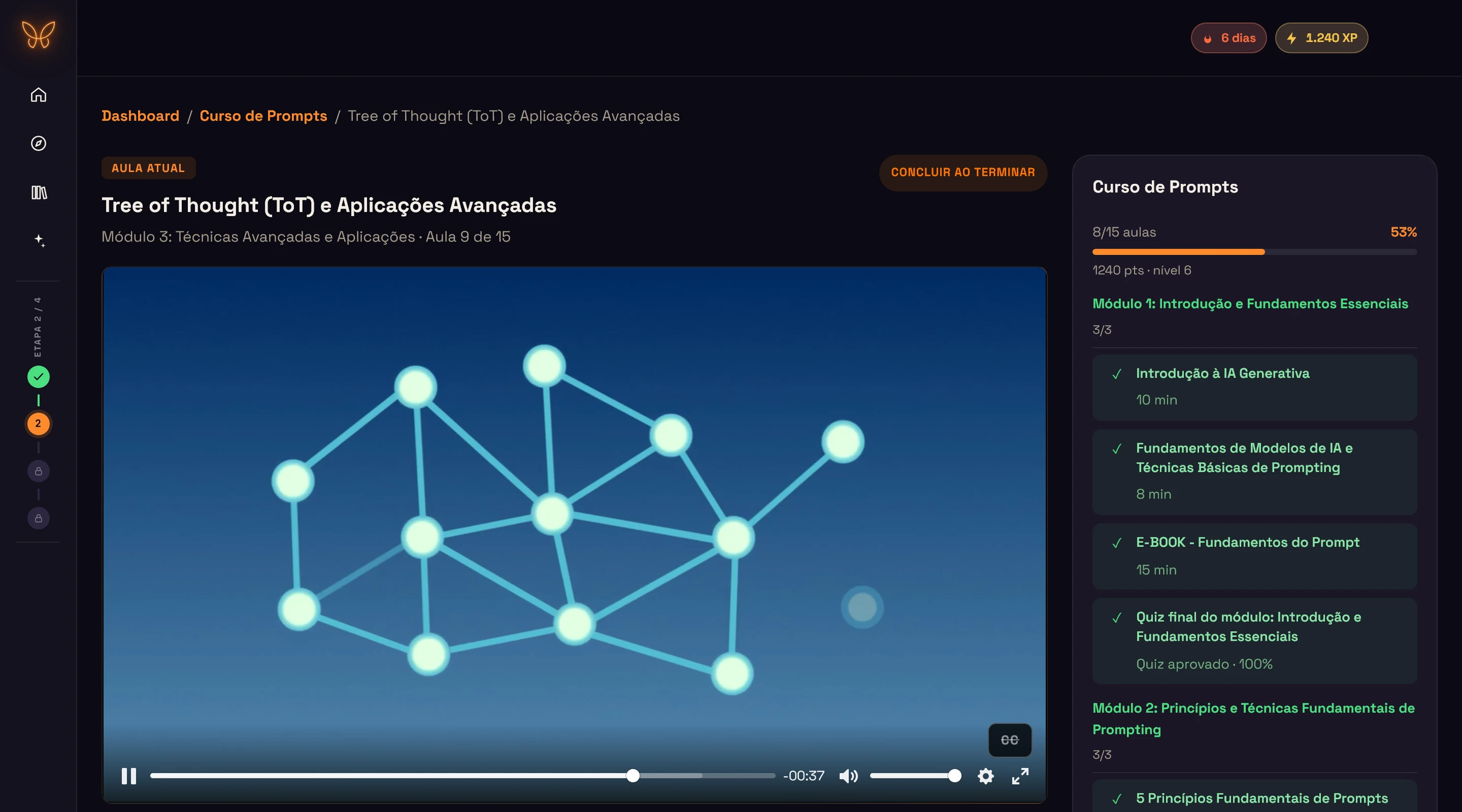The width and height of the screenshot is (1462, 812).
Task: Adjust the video volume slider
Action: coord(915,775)
